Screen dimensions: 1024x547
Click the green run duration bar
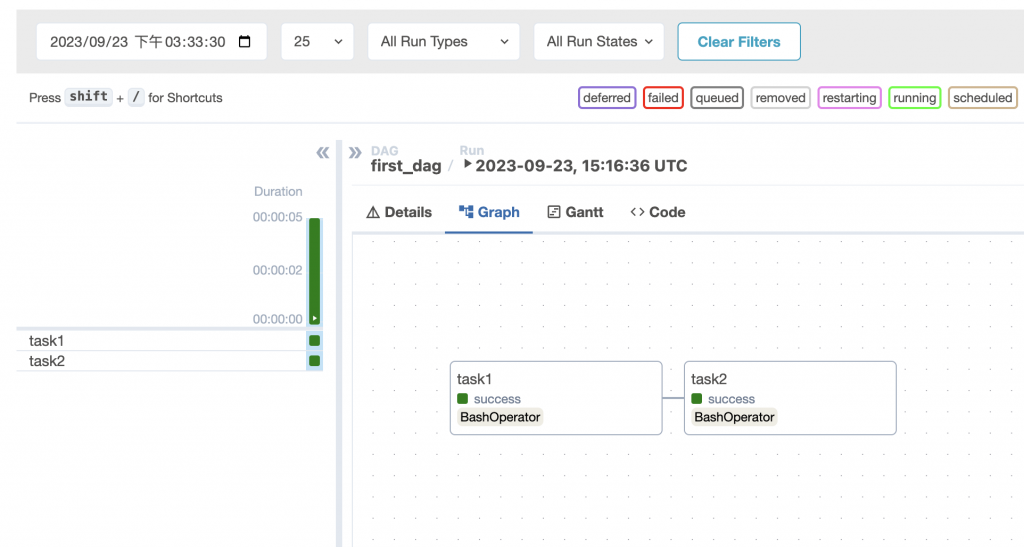pyautogui.click(x=315, y=272)
